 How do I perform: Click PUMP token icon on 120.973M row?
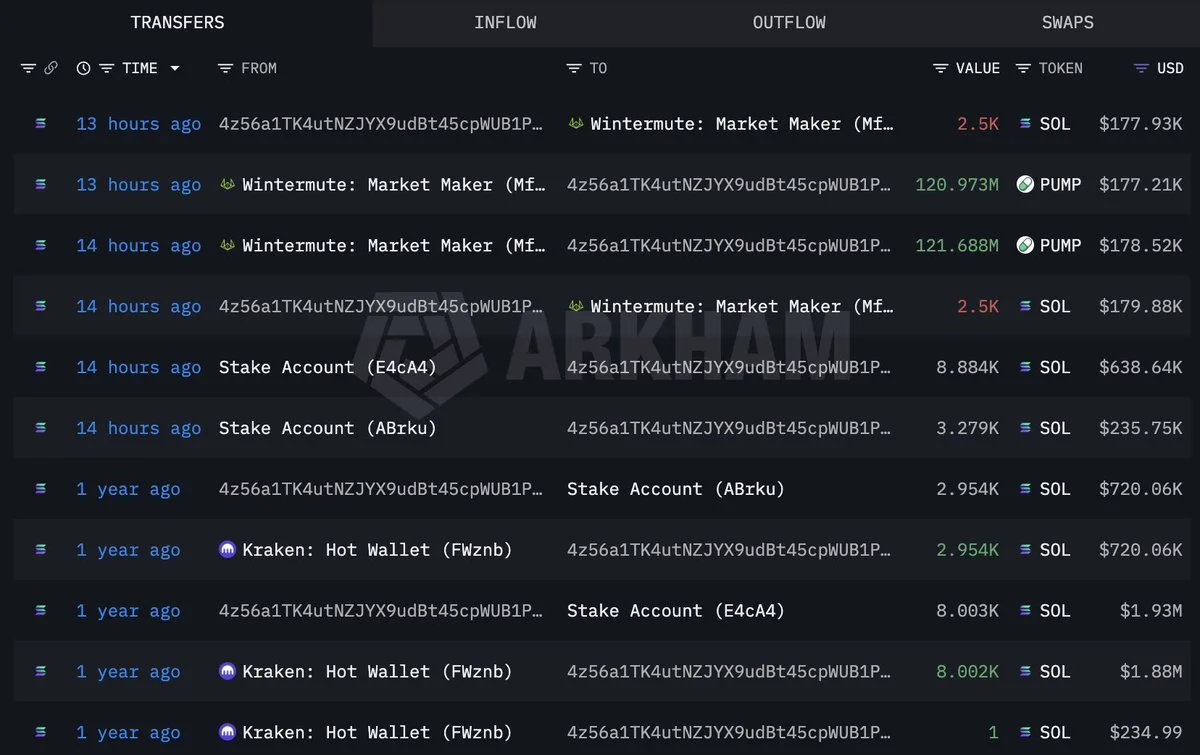[x=1025, y=185]
